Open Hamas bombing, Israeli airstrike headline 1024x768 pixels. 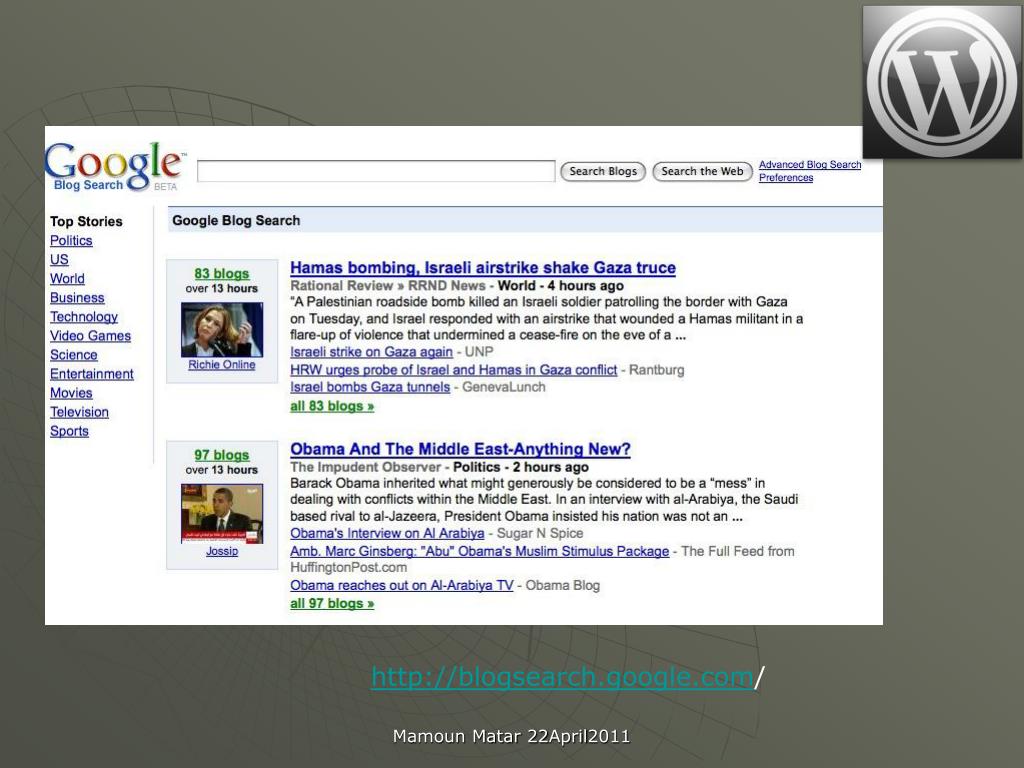pos(483,268)
